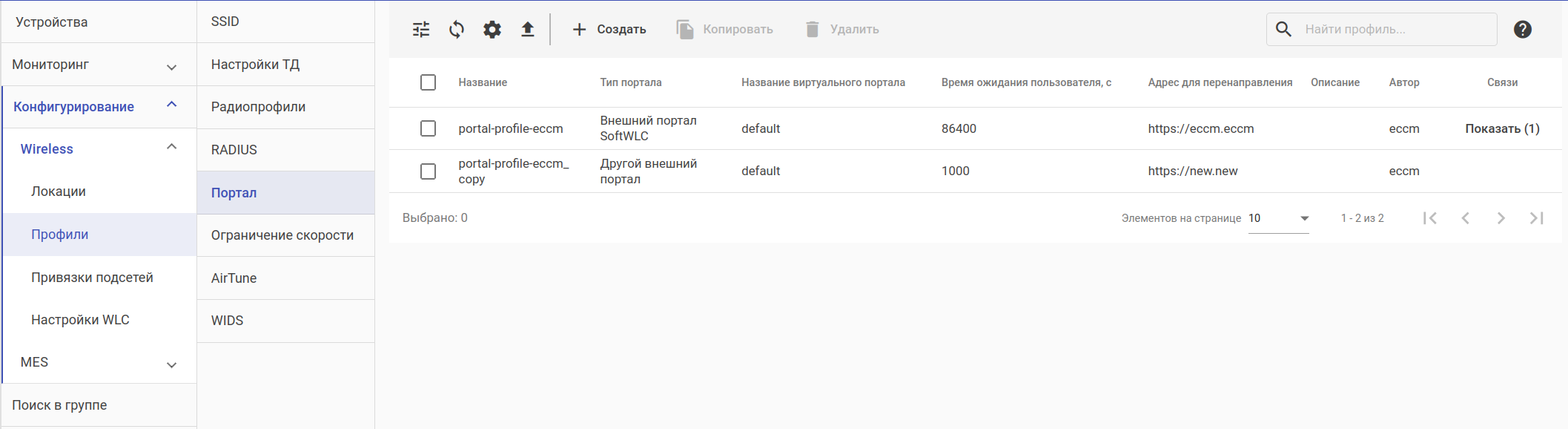Image resolution: width=1568 pixels, height=429 pixels.
Task: Go to the first page icon
Action: point(1430,218)
